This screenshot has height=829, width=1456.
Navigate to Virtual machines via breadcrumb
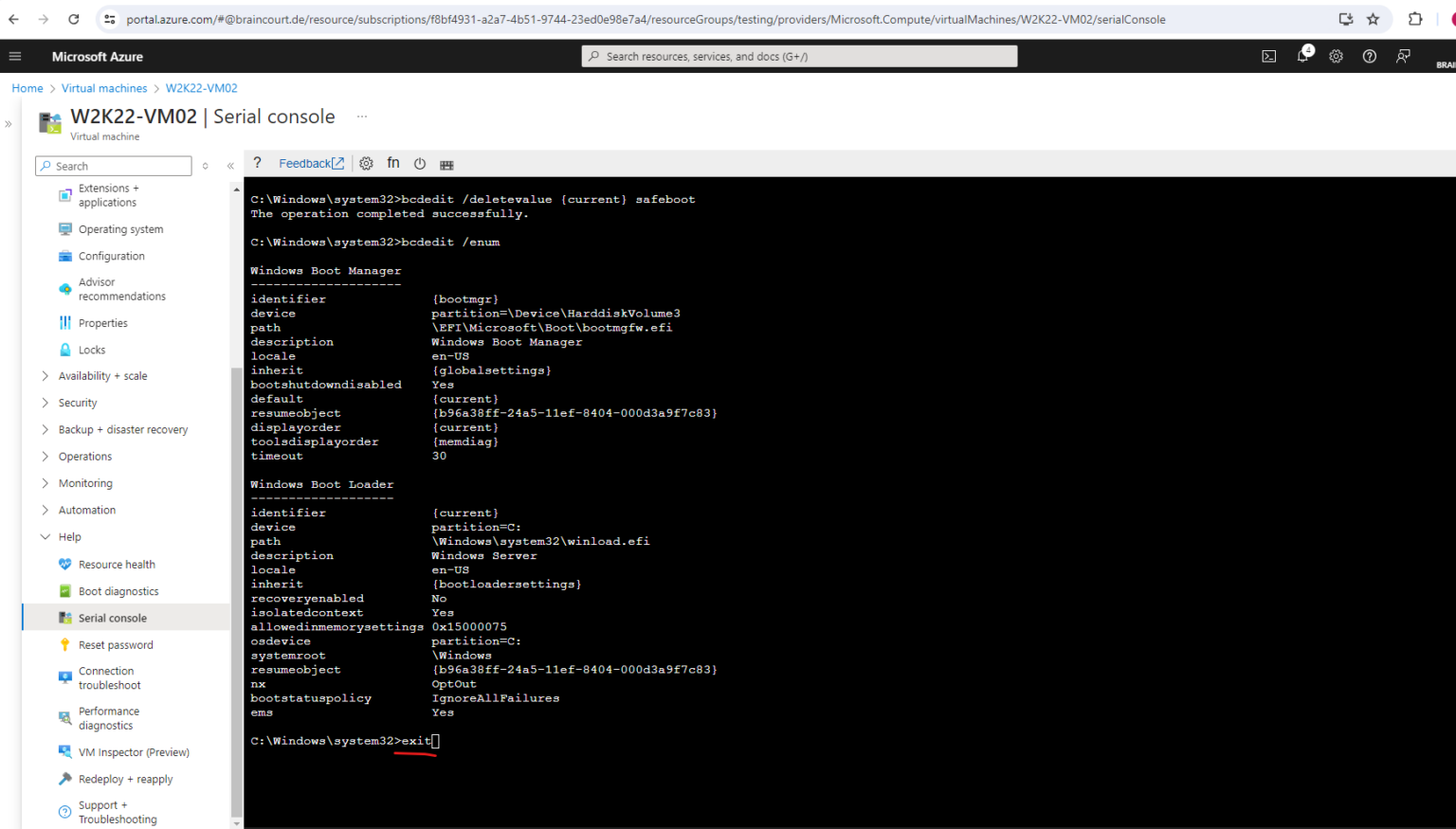point(104,88)
